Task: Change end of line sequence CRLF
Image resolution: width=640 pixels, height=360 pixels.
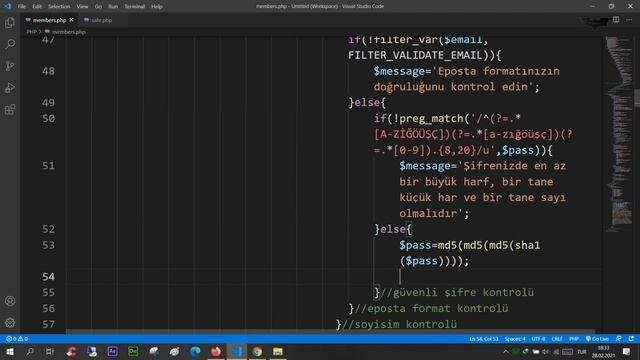Action: [557, 339]
